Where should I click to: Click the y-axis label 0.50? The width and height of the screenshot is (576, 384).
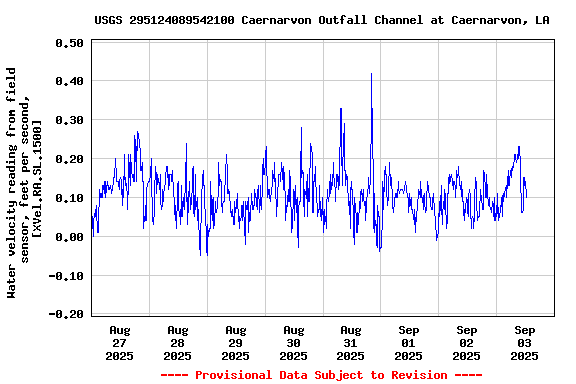(x=69, y=43)
